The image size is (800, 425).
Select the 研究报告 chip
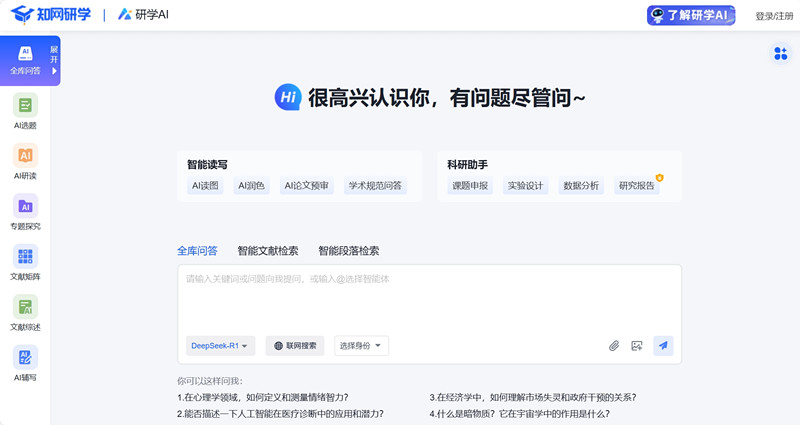(x=636, y=186)
